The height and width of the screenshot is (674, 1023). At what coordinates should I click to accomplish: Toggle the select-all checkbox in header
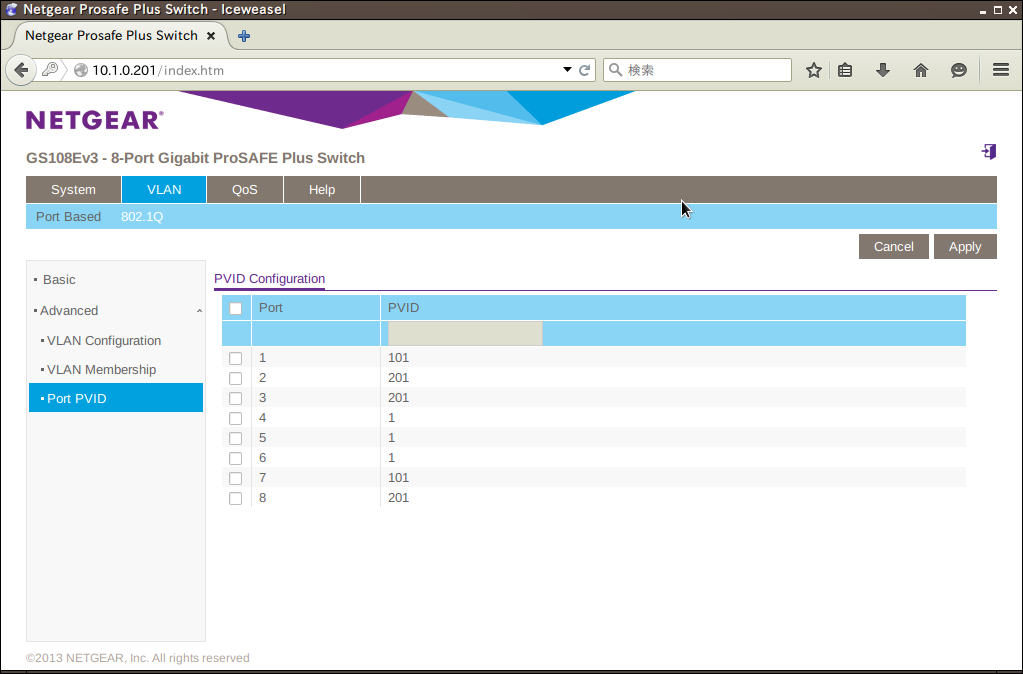[236, 308]
